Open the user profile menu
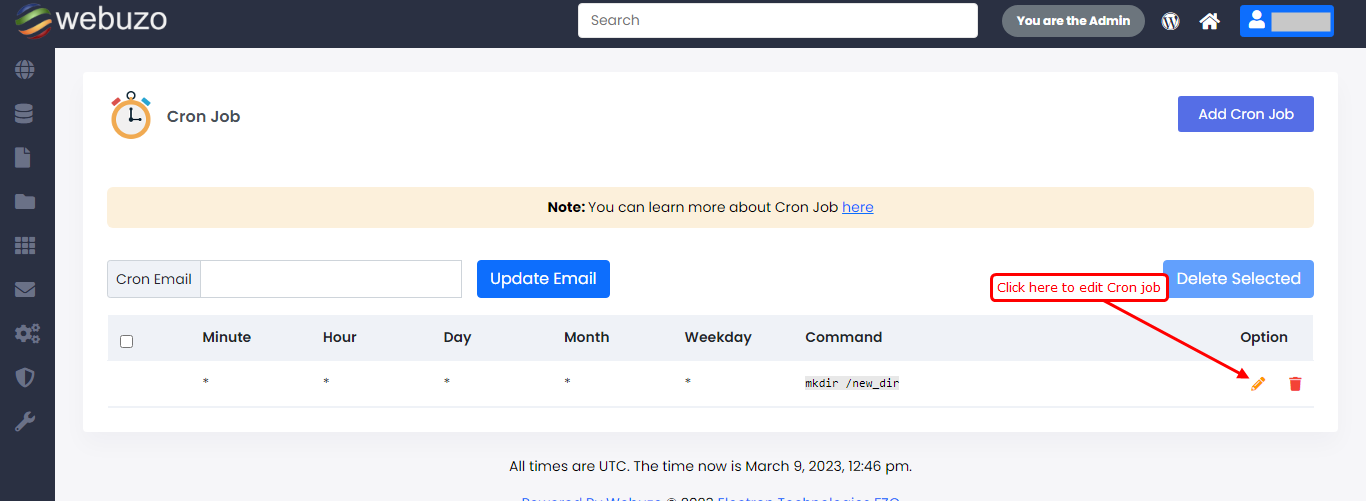The image size is (1366, 501). tap(1286, 21)
